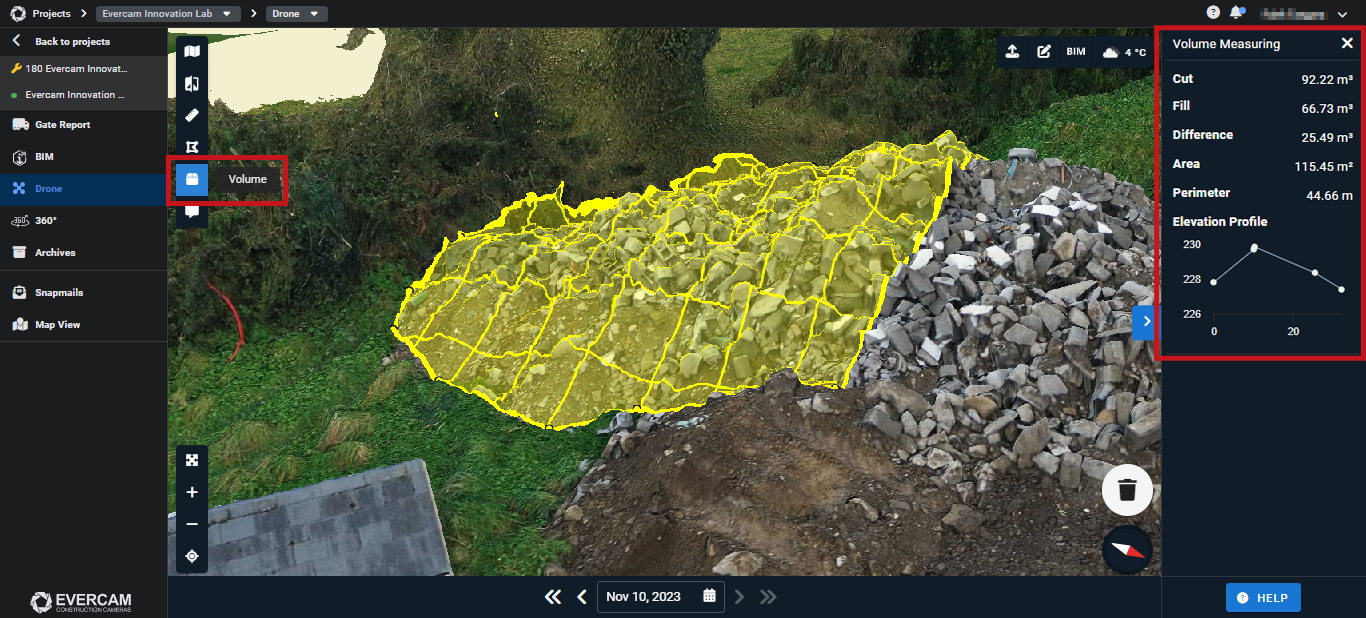Open the BIM section in sidebar
The width and height of the screenshot is (1366, 618).
tap(83, 157)
